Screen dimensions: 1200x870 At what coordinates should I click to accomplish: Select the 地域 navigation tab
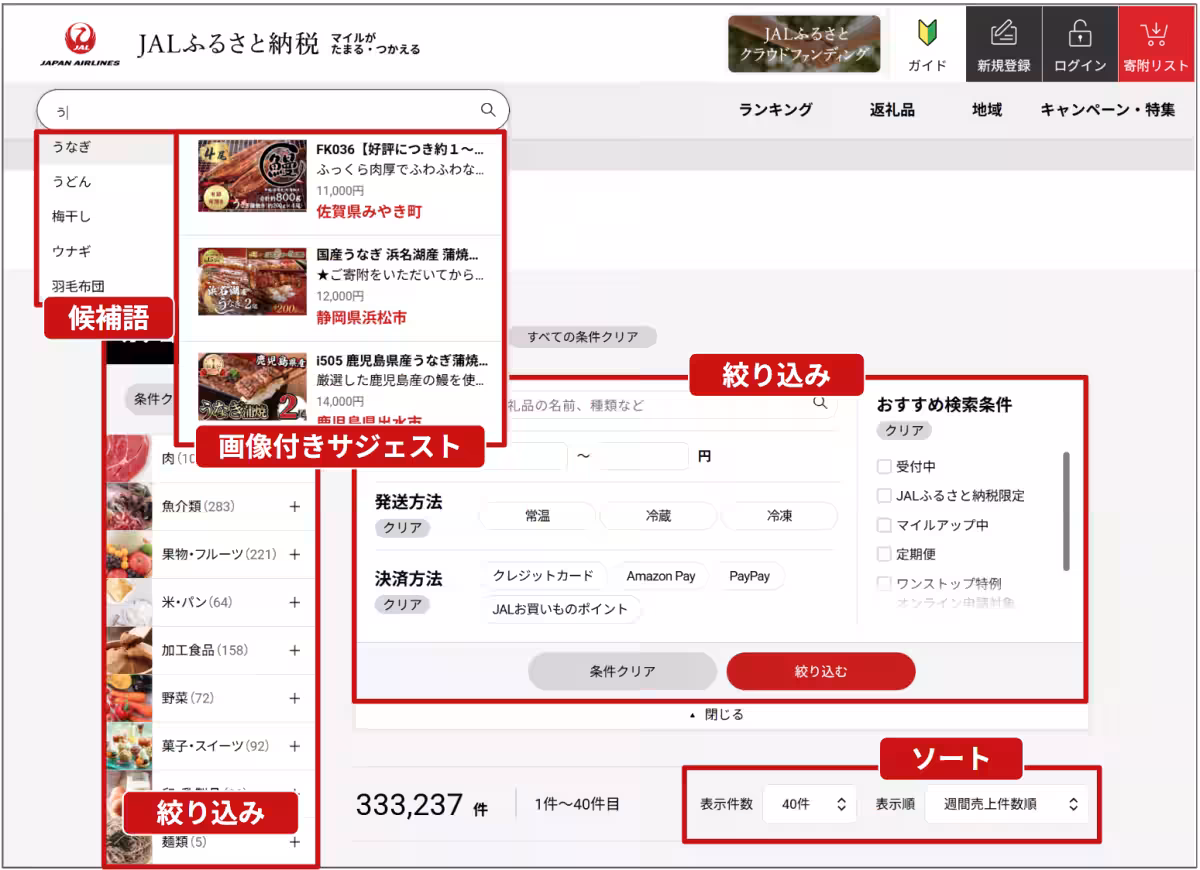click(x=985, y=110)
